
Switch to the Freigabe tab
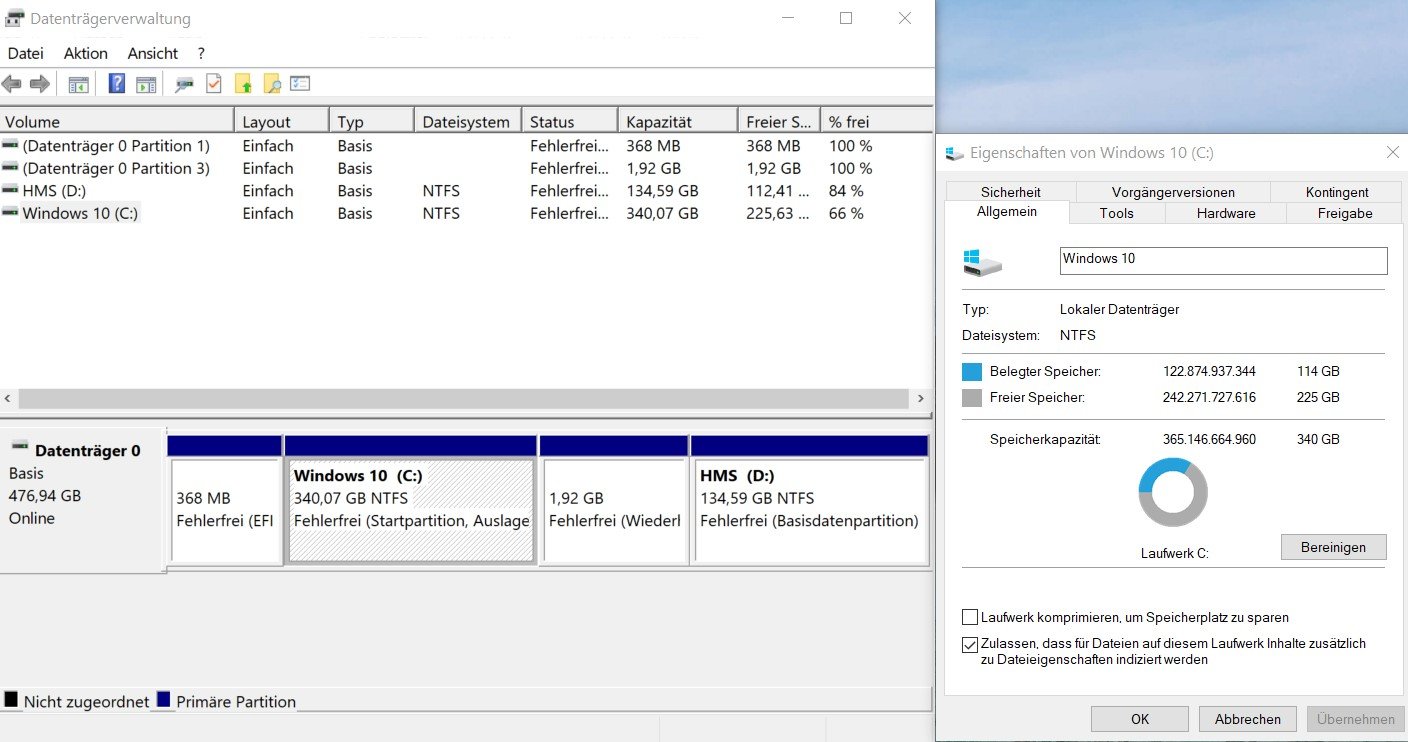(x=1345, y=213)
